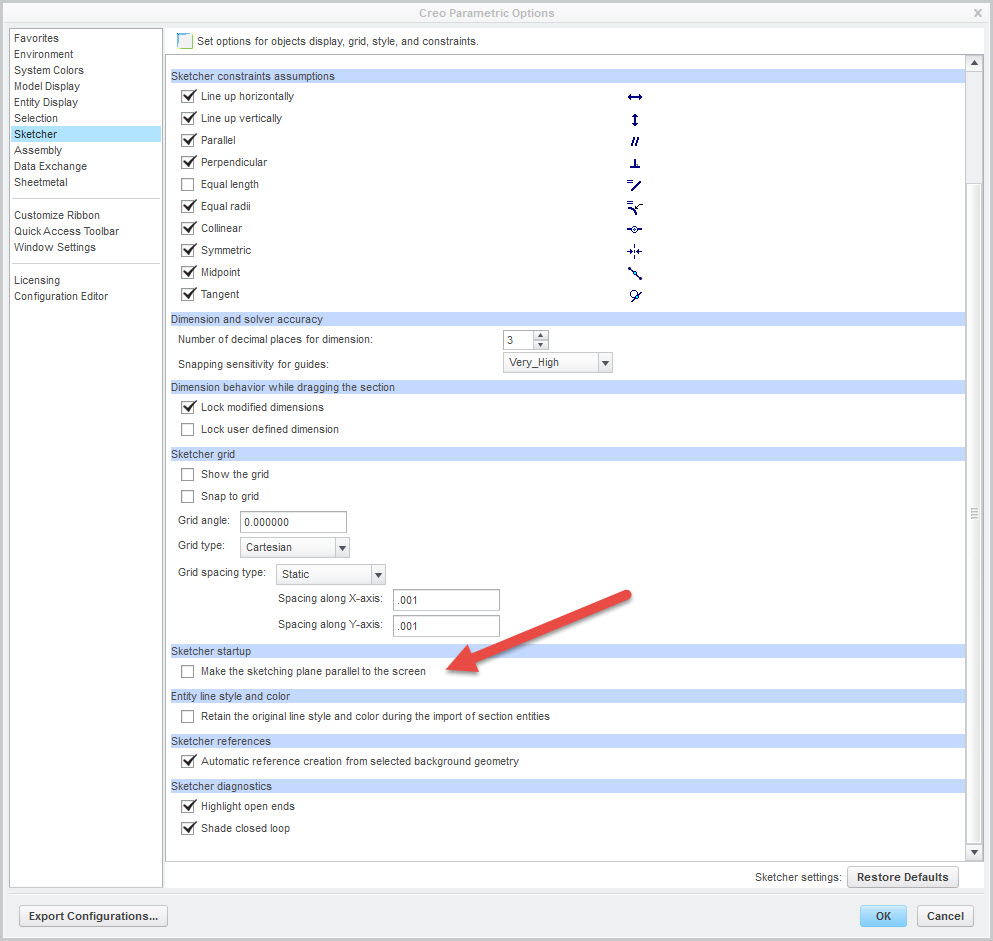
Task: Enable Show the grid
Action: (187, 474)
